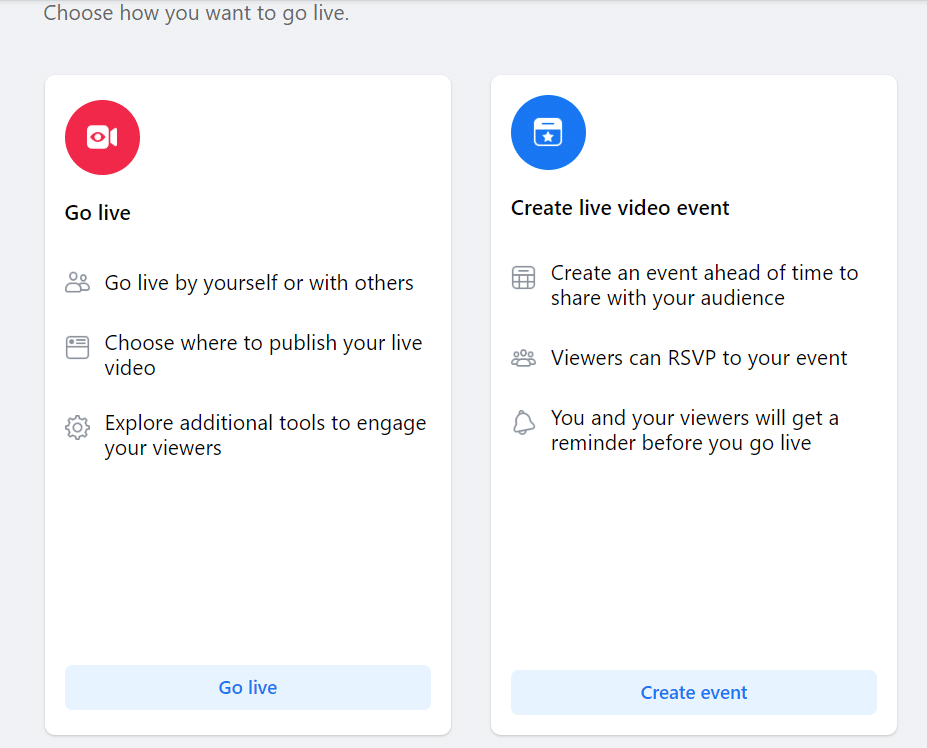The image size is (927, 748).
Task: Click the gear icon beside Explore additional tools
Action: [x=77, y=427]
